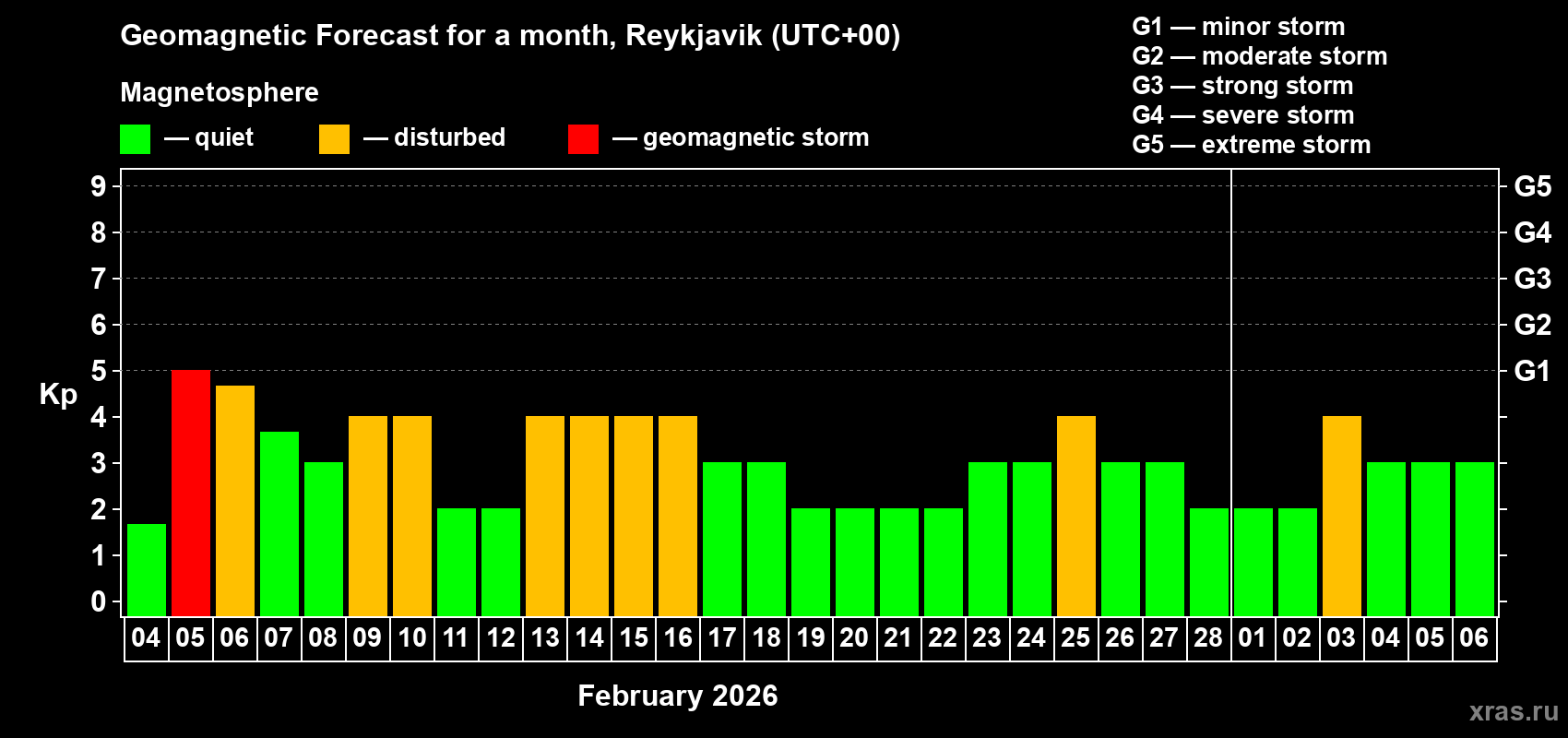Click the orange bar above date 13
This screenshot has width=1568, height=738.
click(x=545, y=517)
